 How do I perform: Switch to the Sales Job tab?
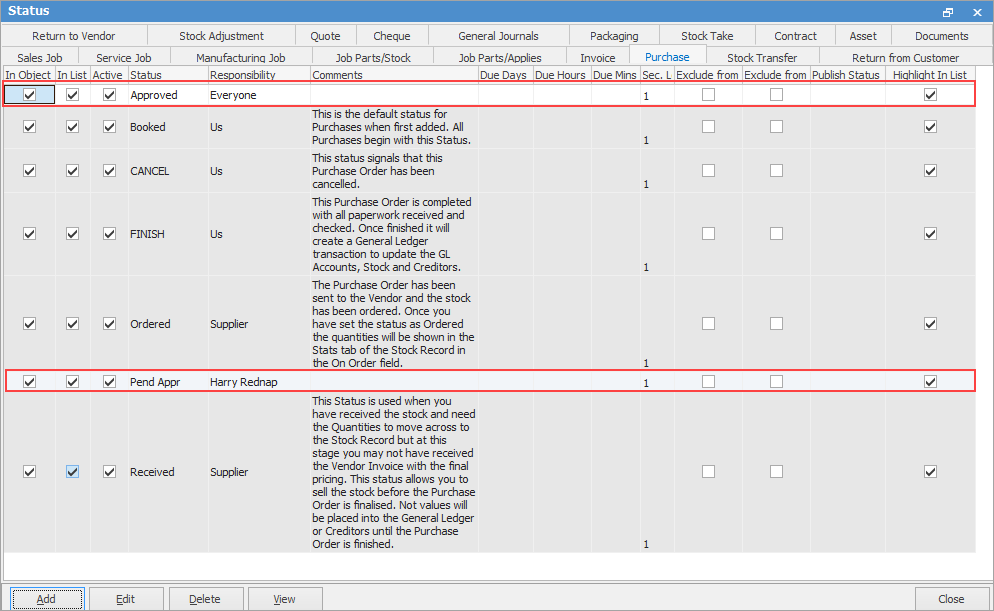tap(40, 58)
